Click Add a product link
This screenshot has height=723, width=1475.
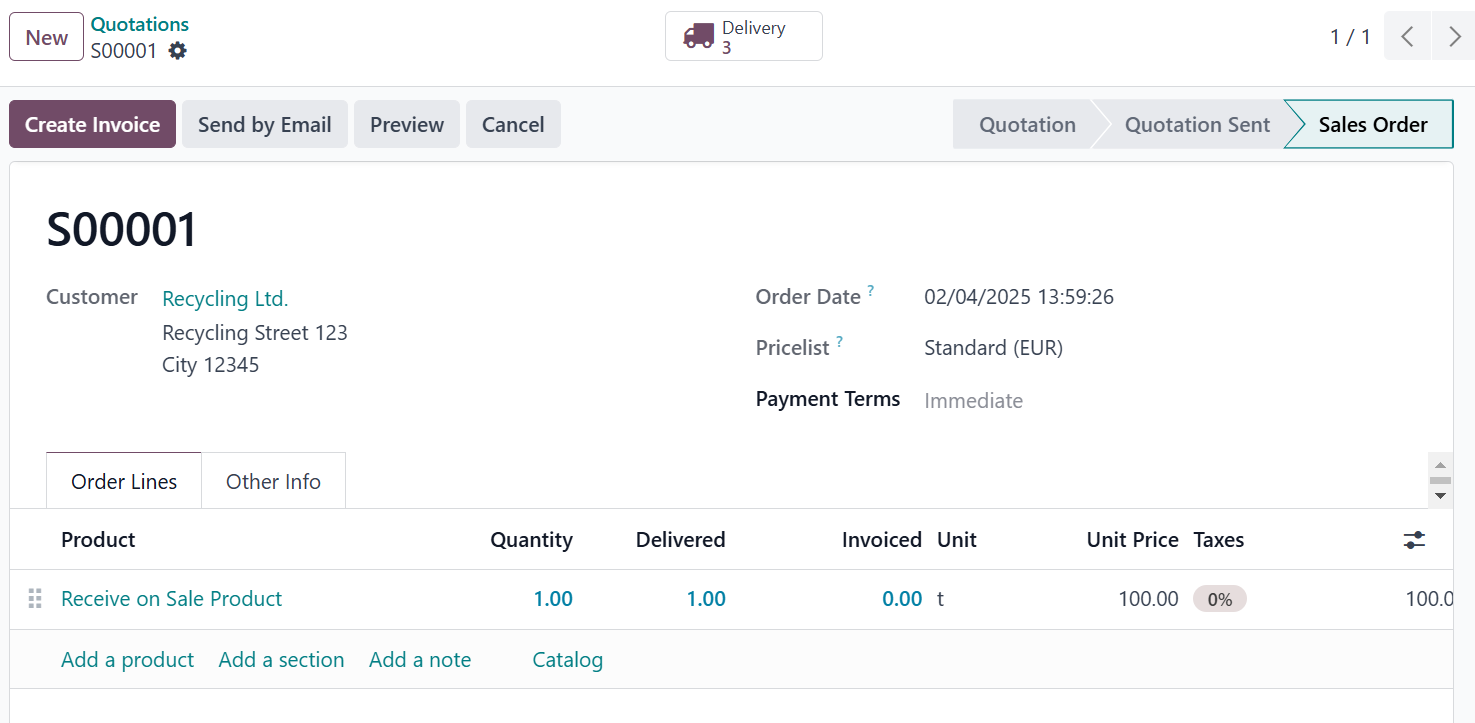coord(127,660)
